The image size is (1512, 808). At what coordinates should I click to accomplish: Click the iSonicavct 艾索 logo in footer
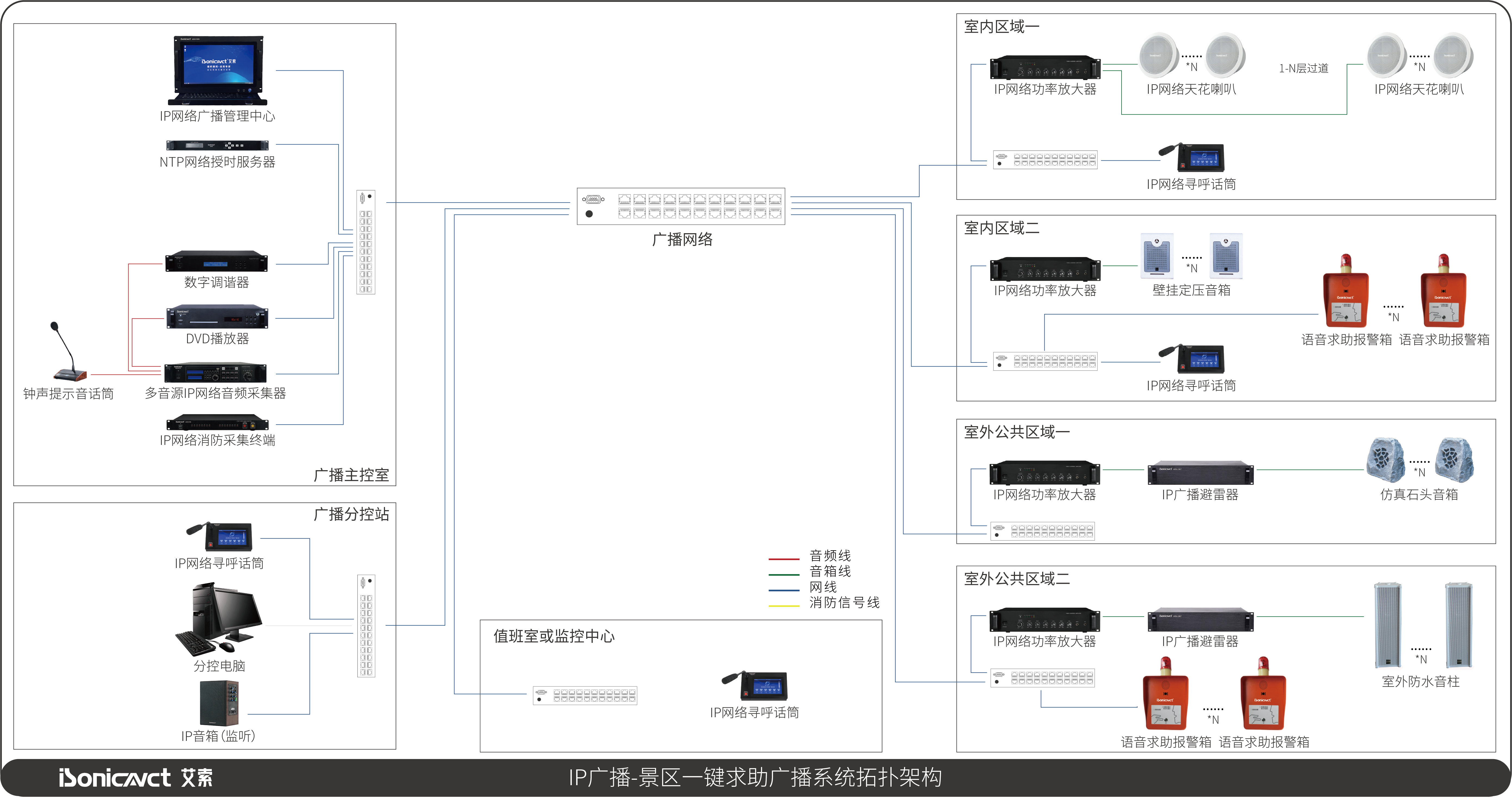pyautogui.click(x=136, y=778)
